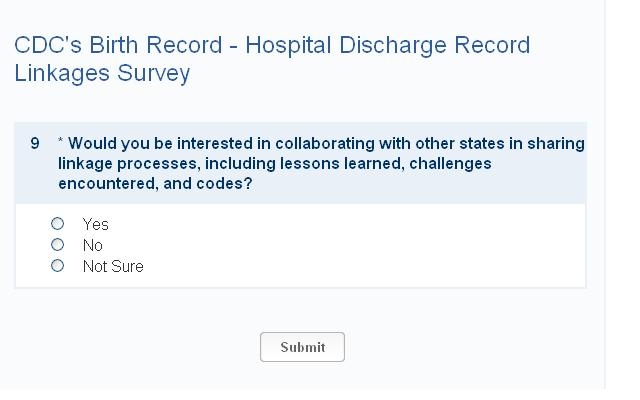Click the question number 9
Viewport: 640px width, 400px height.
(35, 143)
